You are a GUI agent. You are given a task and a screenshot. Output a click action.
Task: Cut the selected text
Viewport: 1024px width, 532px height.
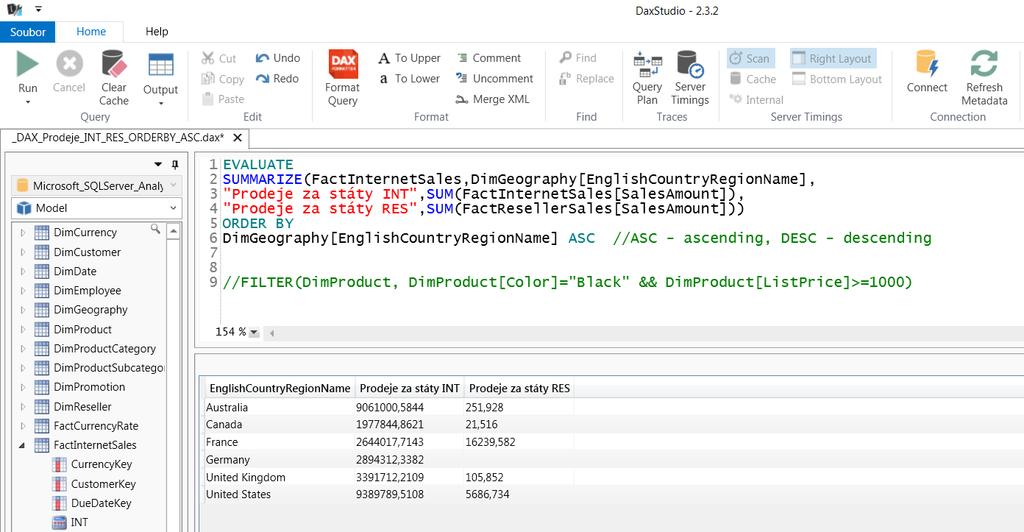(x=219, y=58)
